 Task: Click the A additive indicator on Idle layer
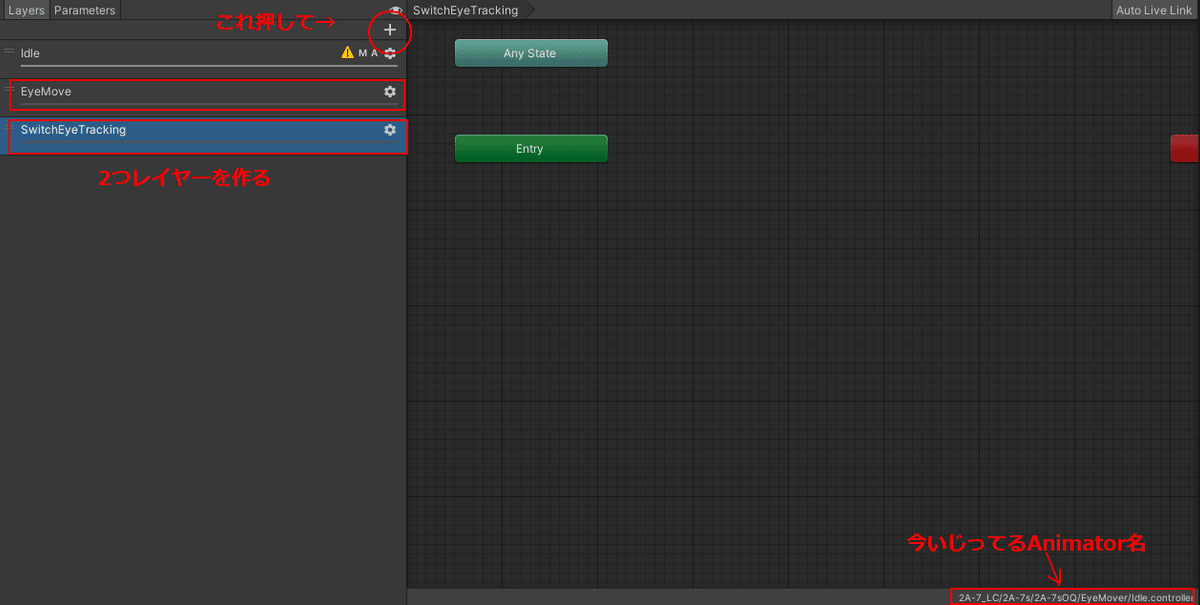click(375, 53)
